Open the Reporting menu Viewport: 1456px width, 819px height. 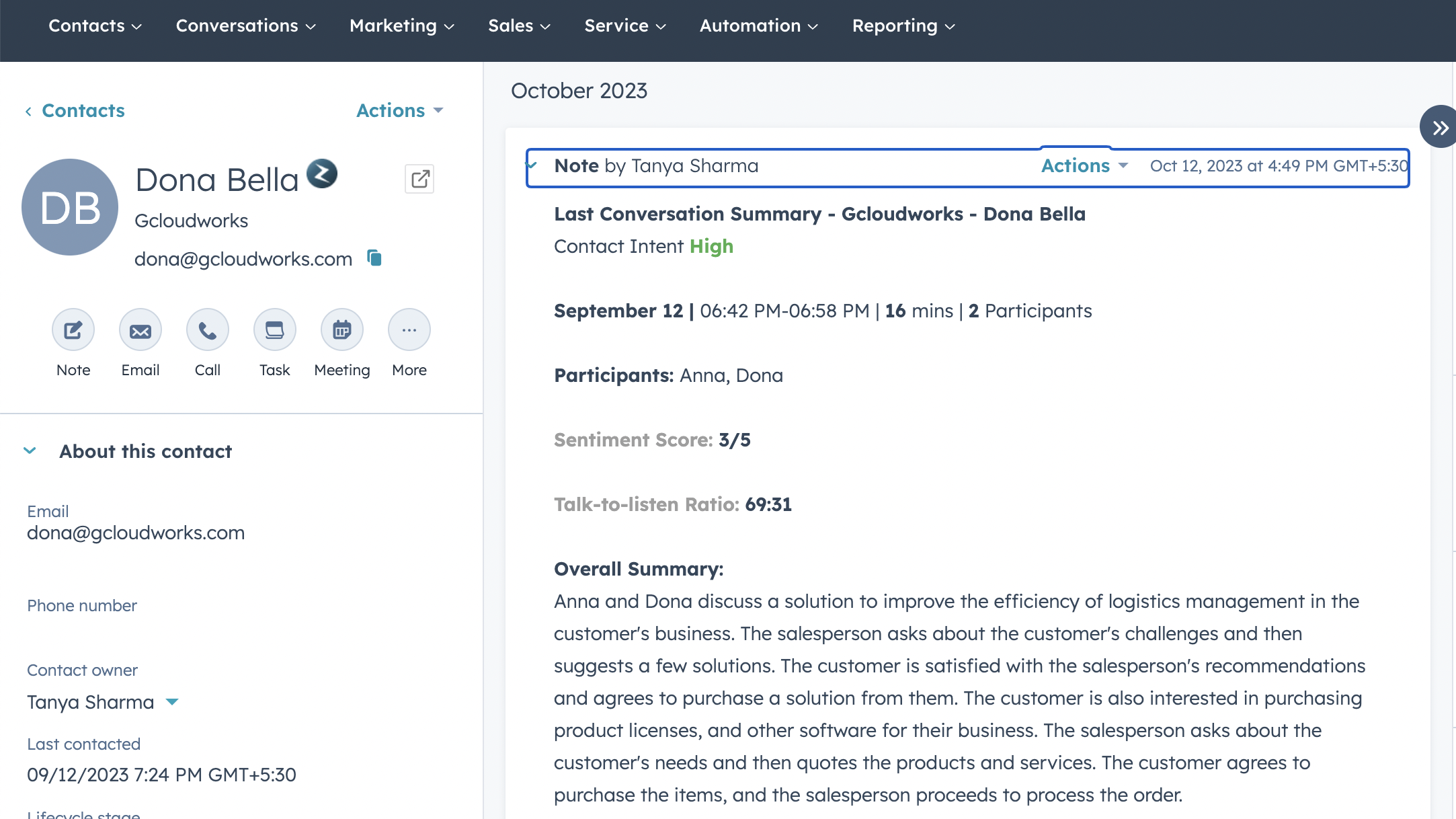(903, 26)
